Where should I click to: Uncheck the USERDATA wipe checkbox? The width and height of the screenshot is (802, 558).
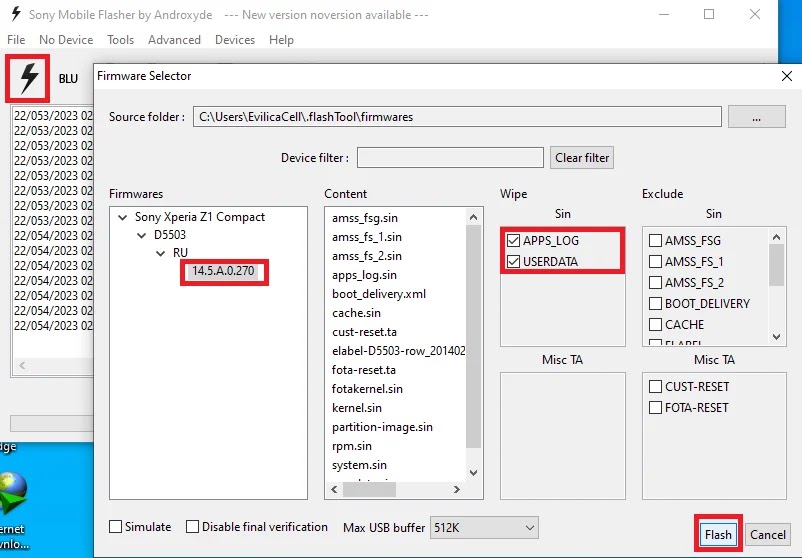point(514,262)
